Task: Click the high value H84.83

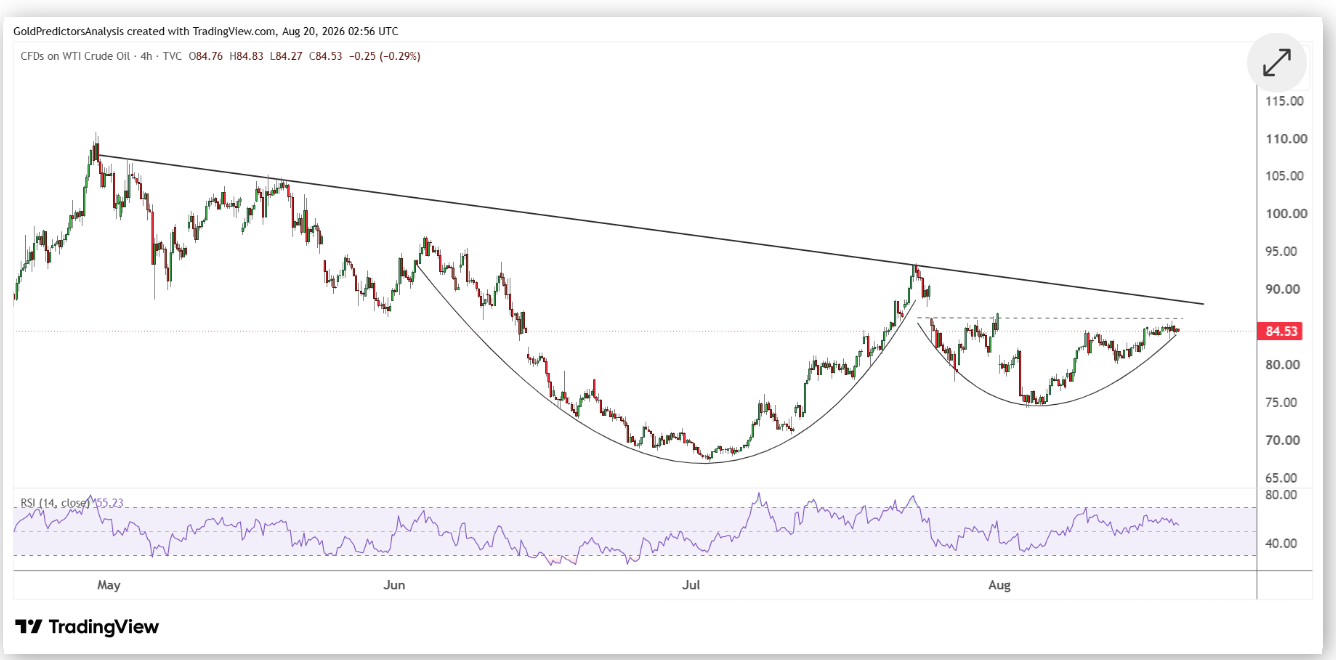Action: [x=246, y=56]
